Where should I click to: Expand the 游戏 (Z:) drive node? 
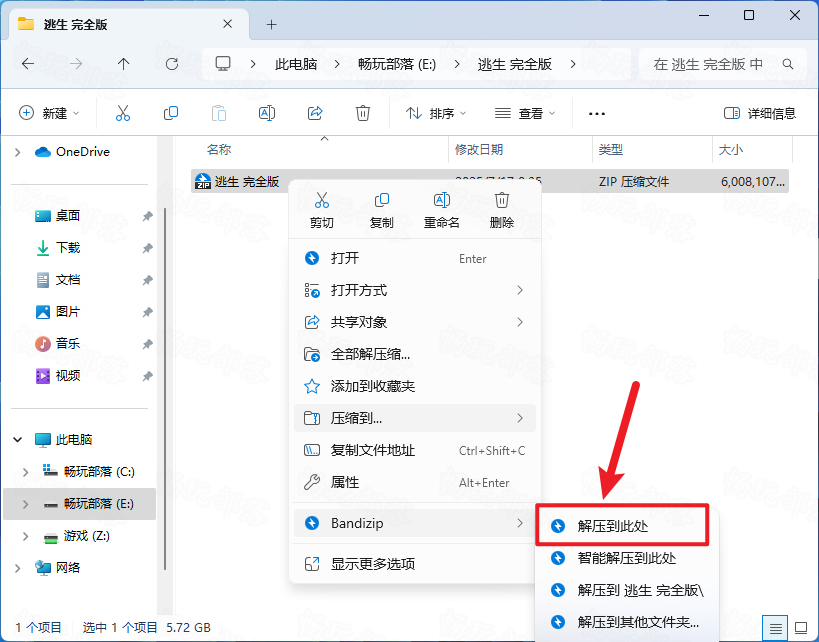point(26,536)
